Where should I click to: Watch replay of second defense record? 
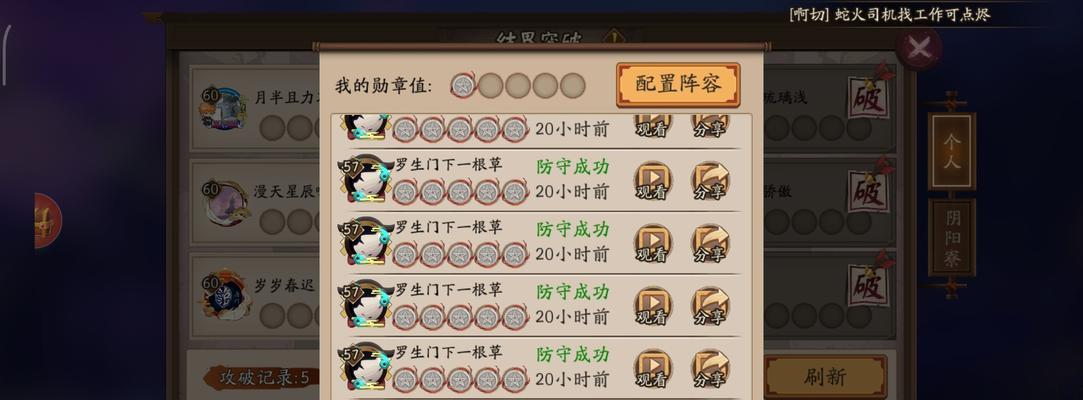(x=653, y=182)
